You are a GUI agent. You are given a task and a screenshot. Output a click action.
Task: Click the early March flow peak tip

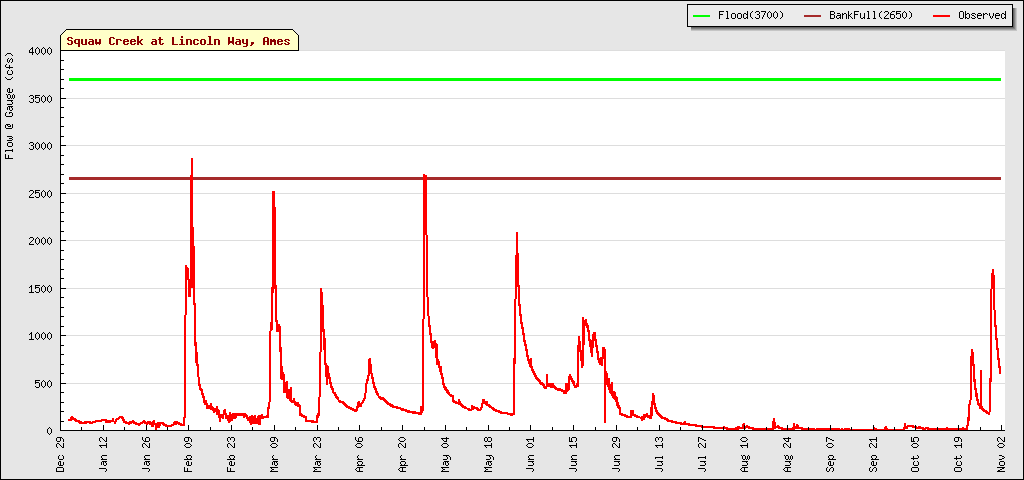click(x=274, y=193)
